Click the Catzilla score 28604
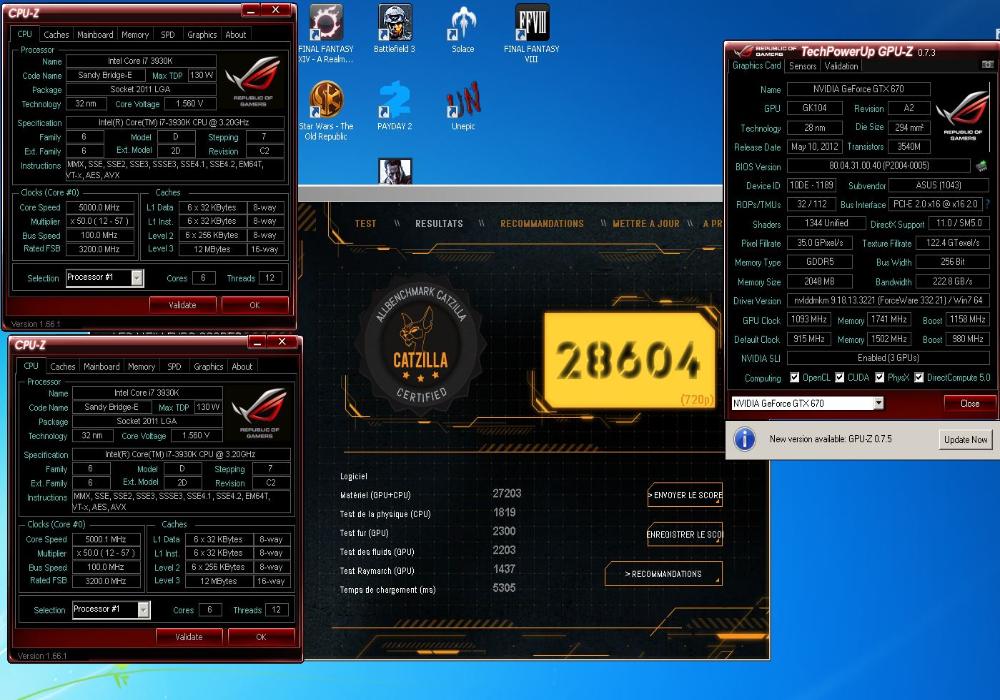1000x700 pixels. coord(629,360)
